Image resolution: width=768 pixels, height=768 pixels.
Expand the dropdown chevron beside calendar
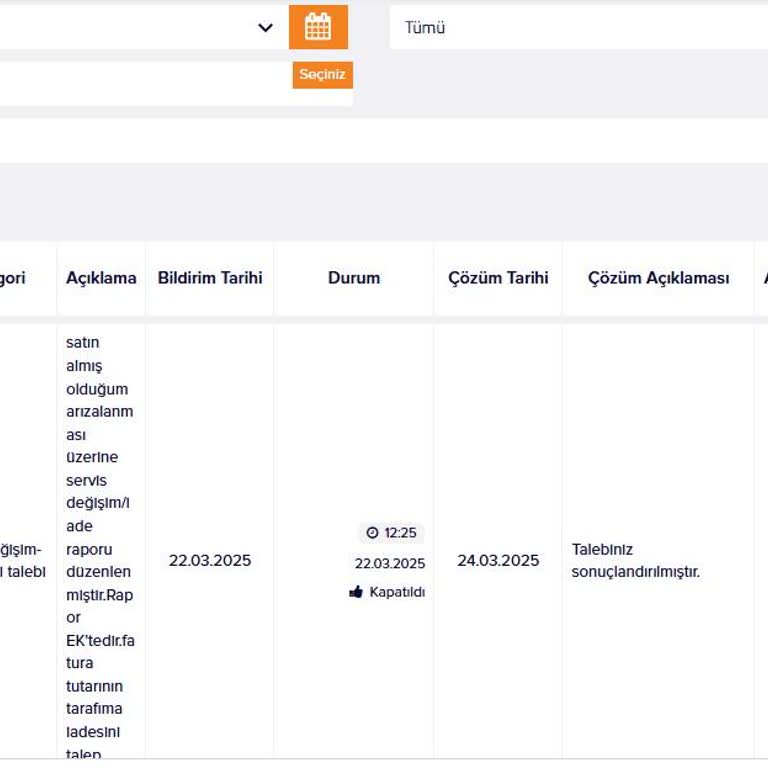[x=265, y=27]
